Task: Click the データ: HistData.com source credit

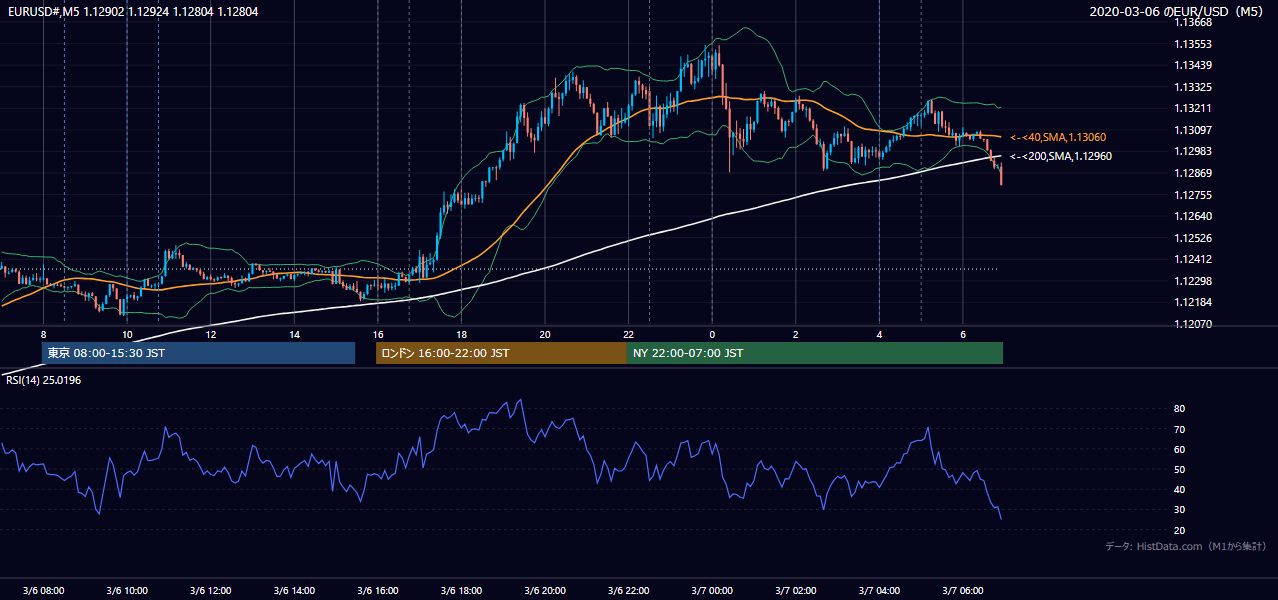Action: [x=1186, y=547]
